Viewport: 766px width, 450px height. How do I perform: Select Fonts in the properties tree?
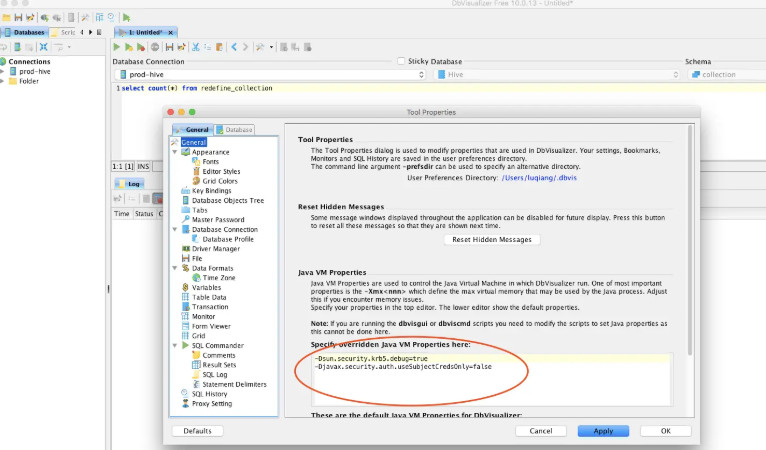click(211, 162)
